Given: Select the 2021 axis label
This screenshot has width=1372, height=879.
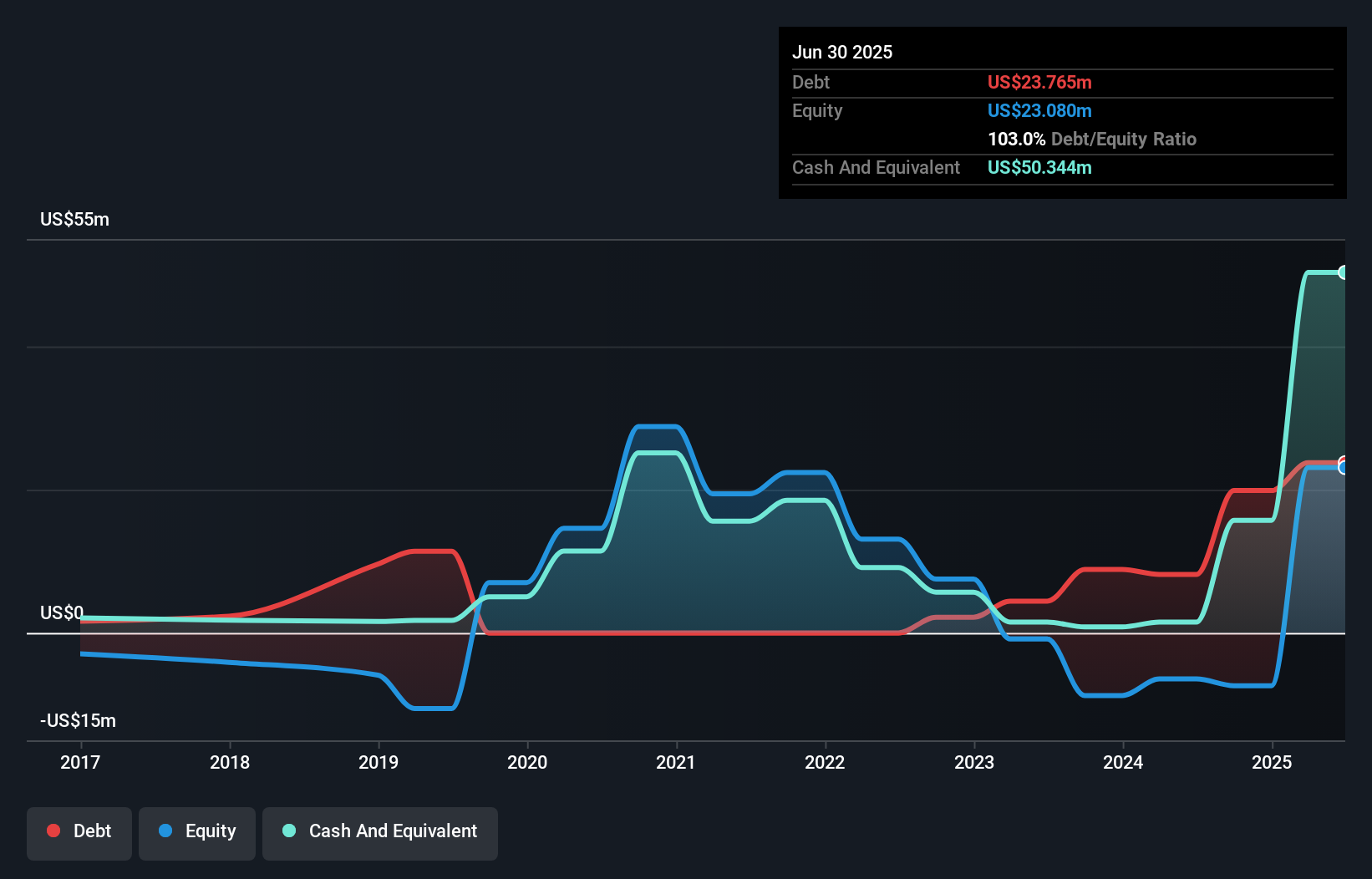Looking at the screenshot, I should coord(677,762).
